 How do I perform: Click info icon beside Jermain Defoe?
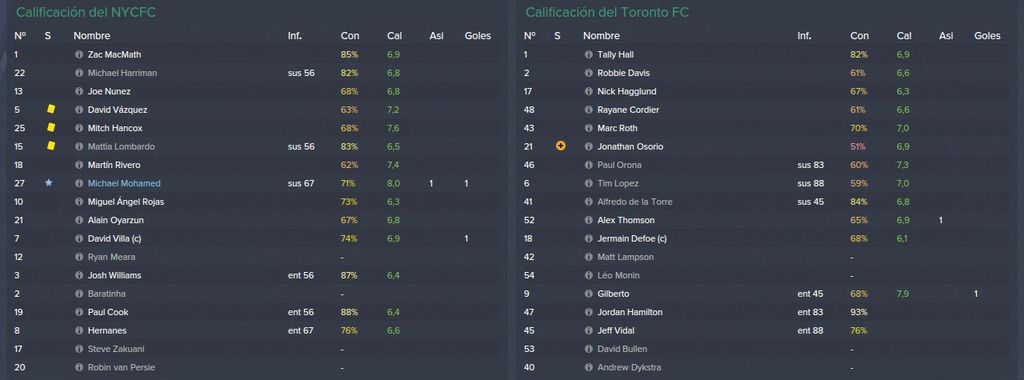pos(588,239)
